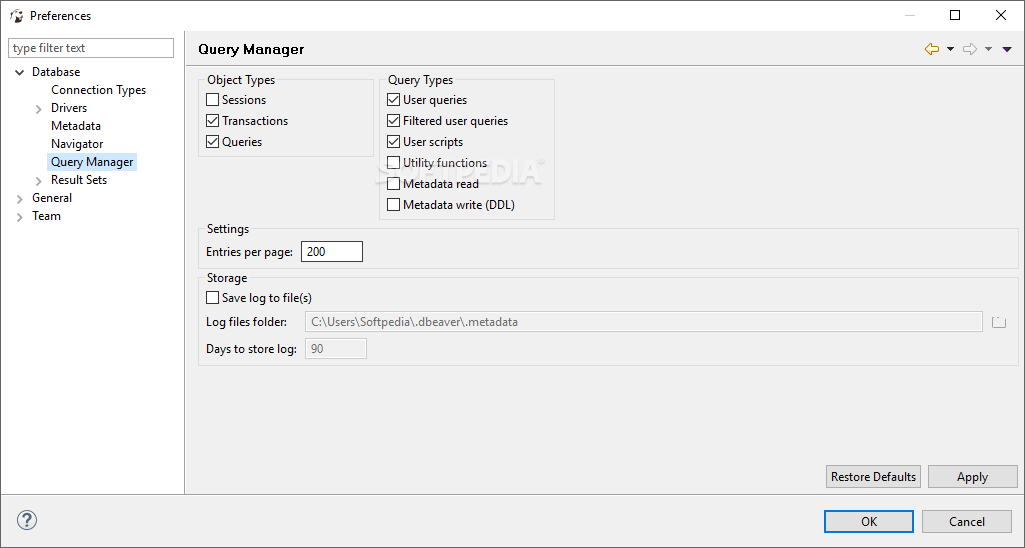1025x548 pixels.
Task: Enable Save log to file(s)
Action: 212,298
